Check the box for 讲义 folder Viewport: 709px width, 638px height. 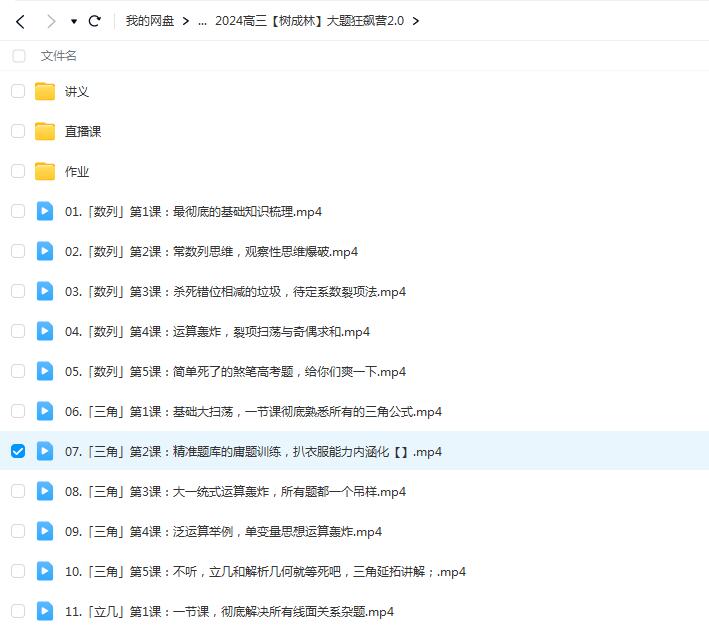coord(18,91)
